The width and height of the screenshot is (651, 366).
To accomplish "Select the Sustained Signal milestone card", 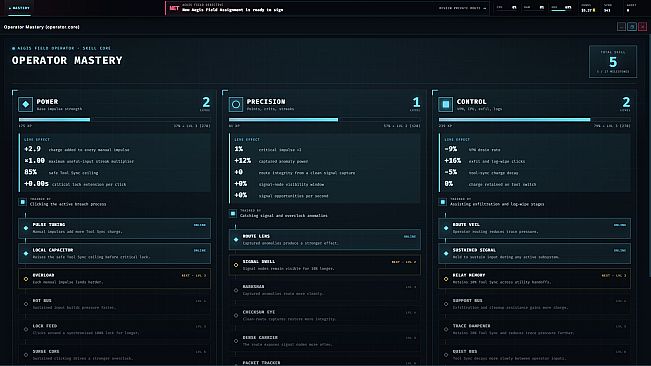I will (x=534, y=253).
